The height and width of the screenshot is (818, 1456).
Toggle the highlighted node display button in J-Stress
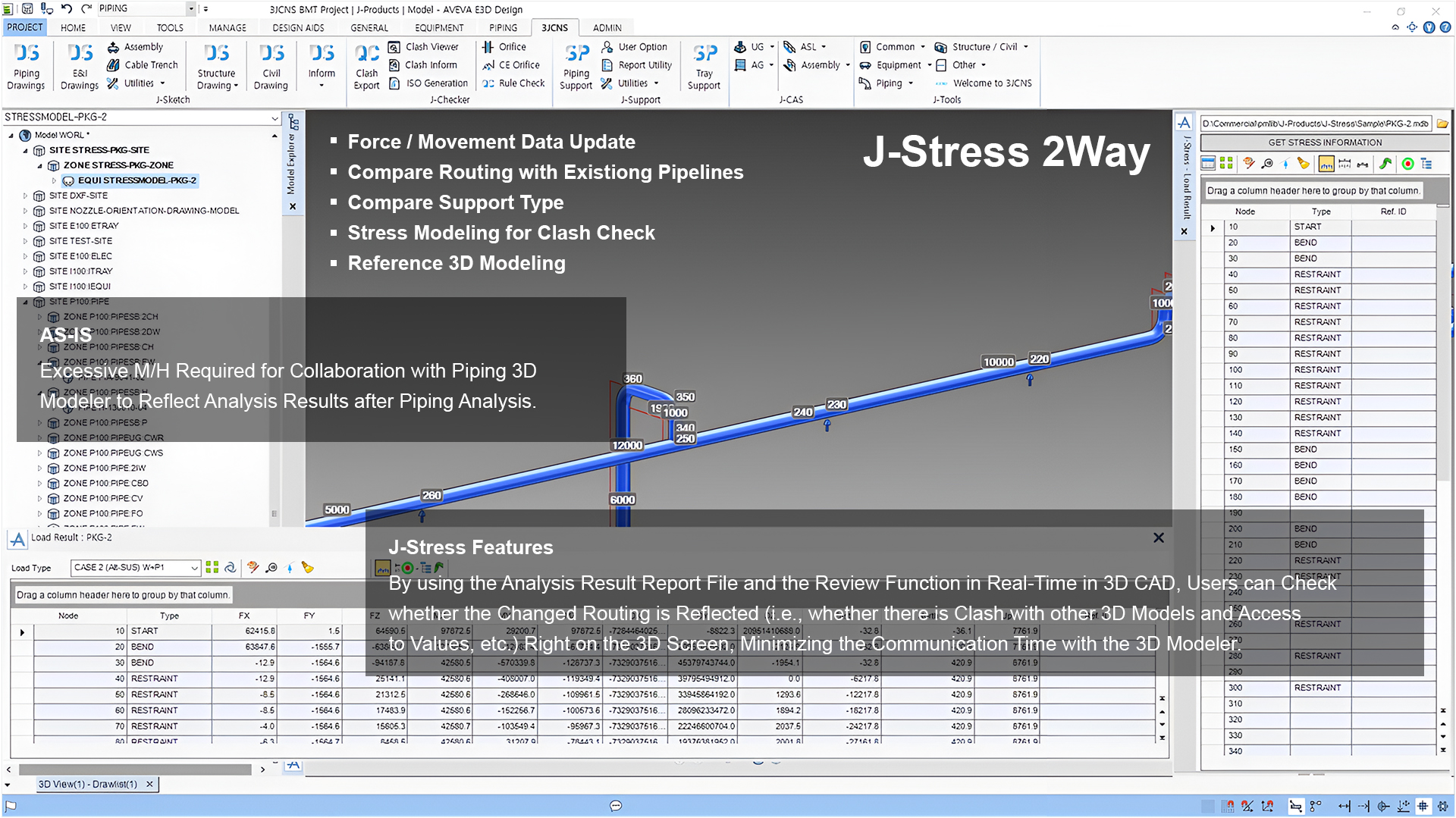click(1326, 164)
